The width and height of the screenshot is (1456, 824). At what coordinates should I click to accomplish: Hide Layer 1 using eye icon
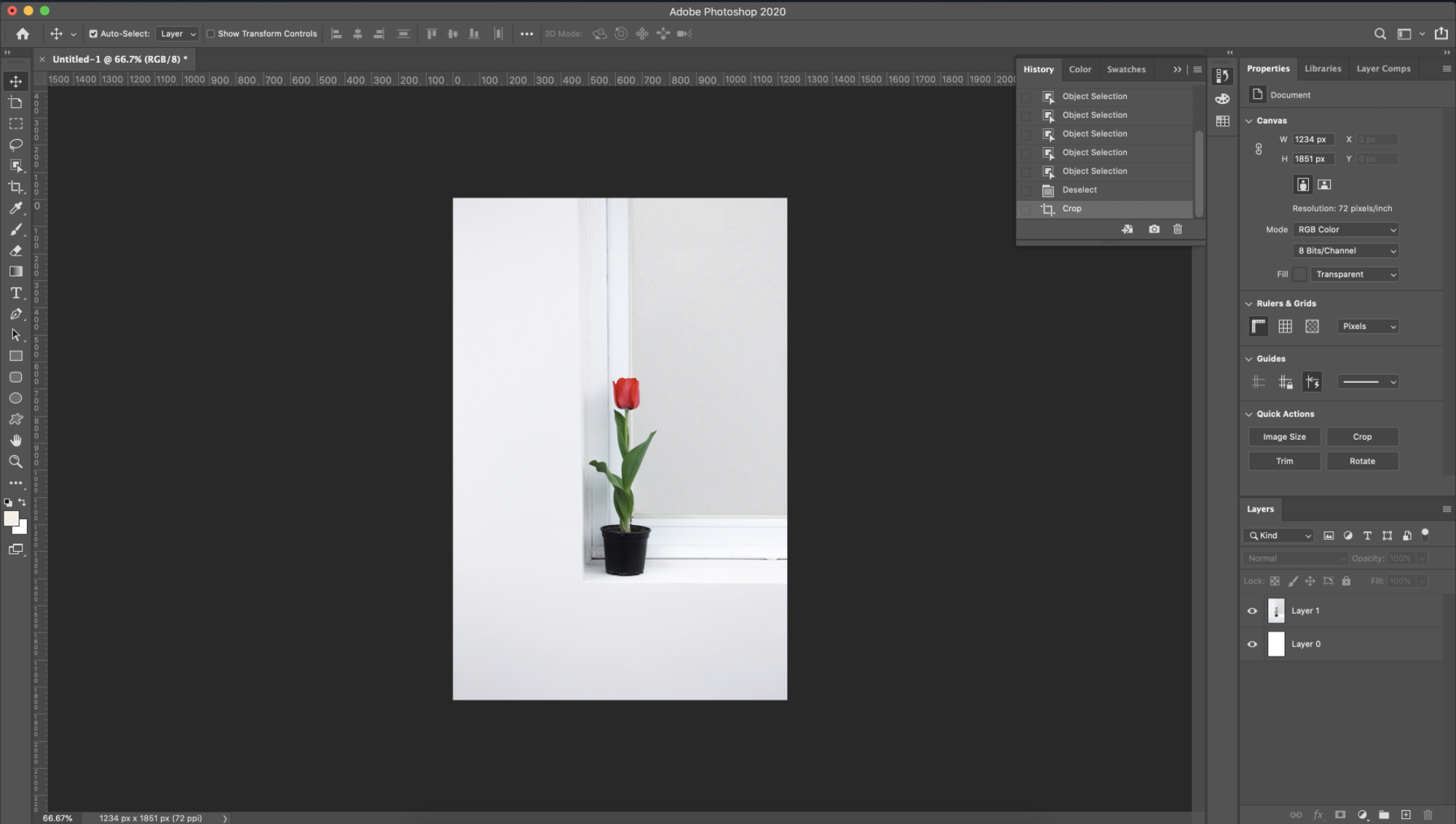1252,611
